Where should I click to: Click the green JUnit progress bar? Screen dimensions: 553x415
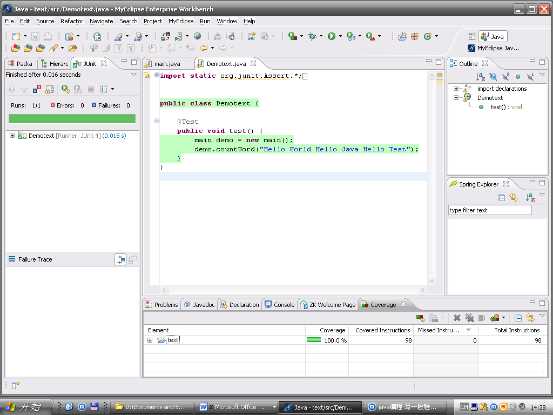point(72,118)
